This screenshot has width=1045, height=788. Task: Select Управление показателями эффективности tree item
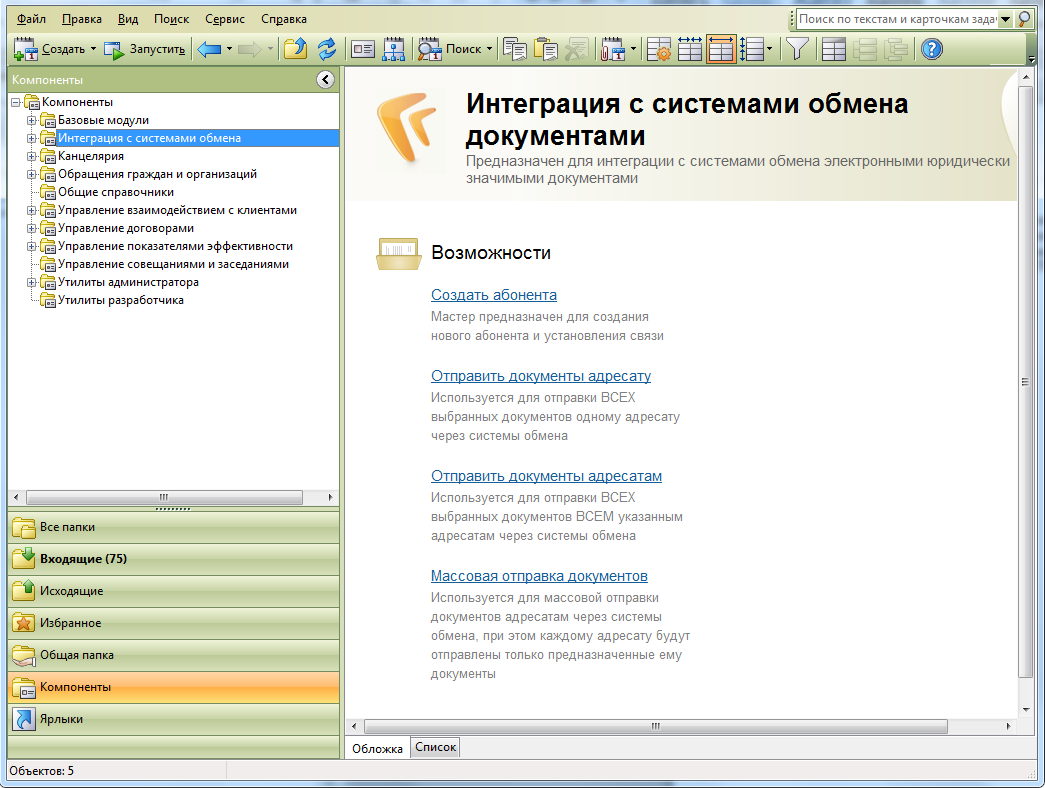point(175,247)
